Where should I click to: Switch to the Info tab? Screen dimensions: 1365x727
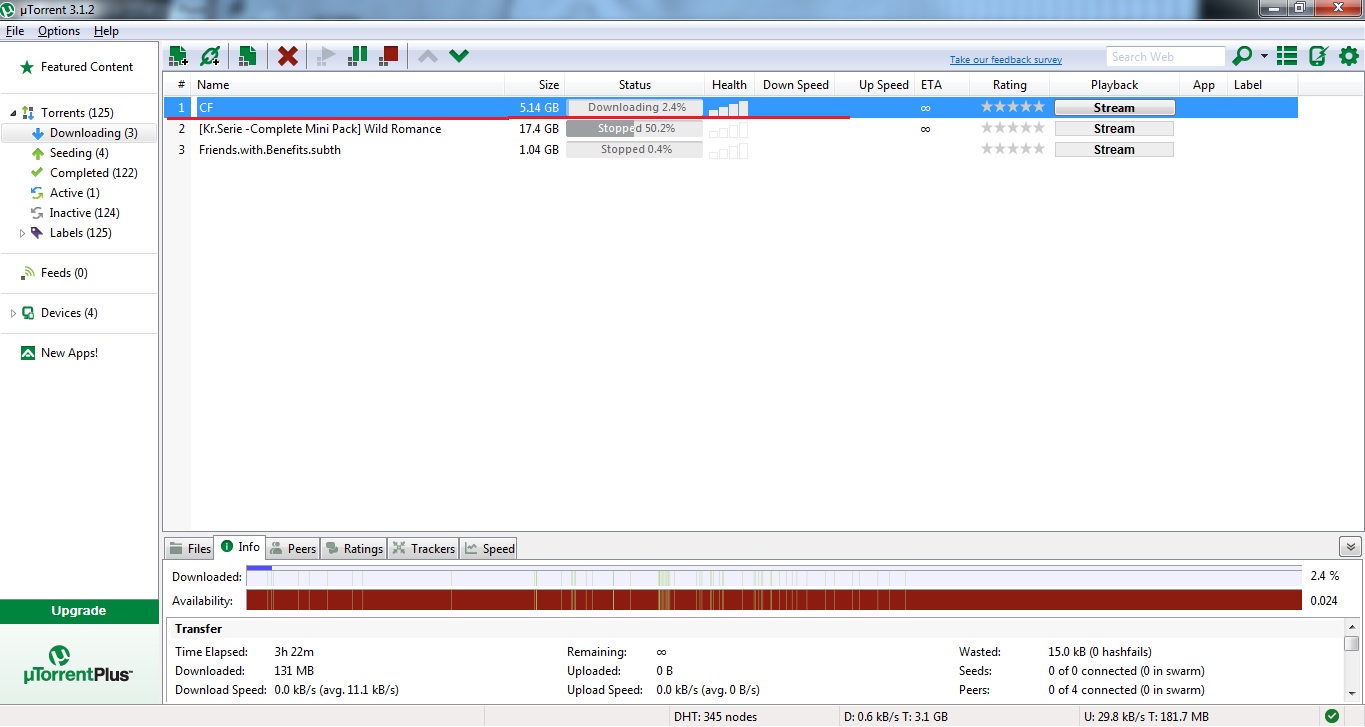click(x=240, y=547)
